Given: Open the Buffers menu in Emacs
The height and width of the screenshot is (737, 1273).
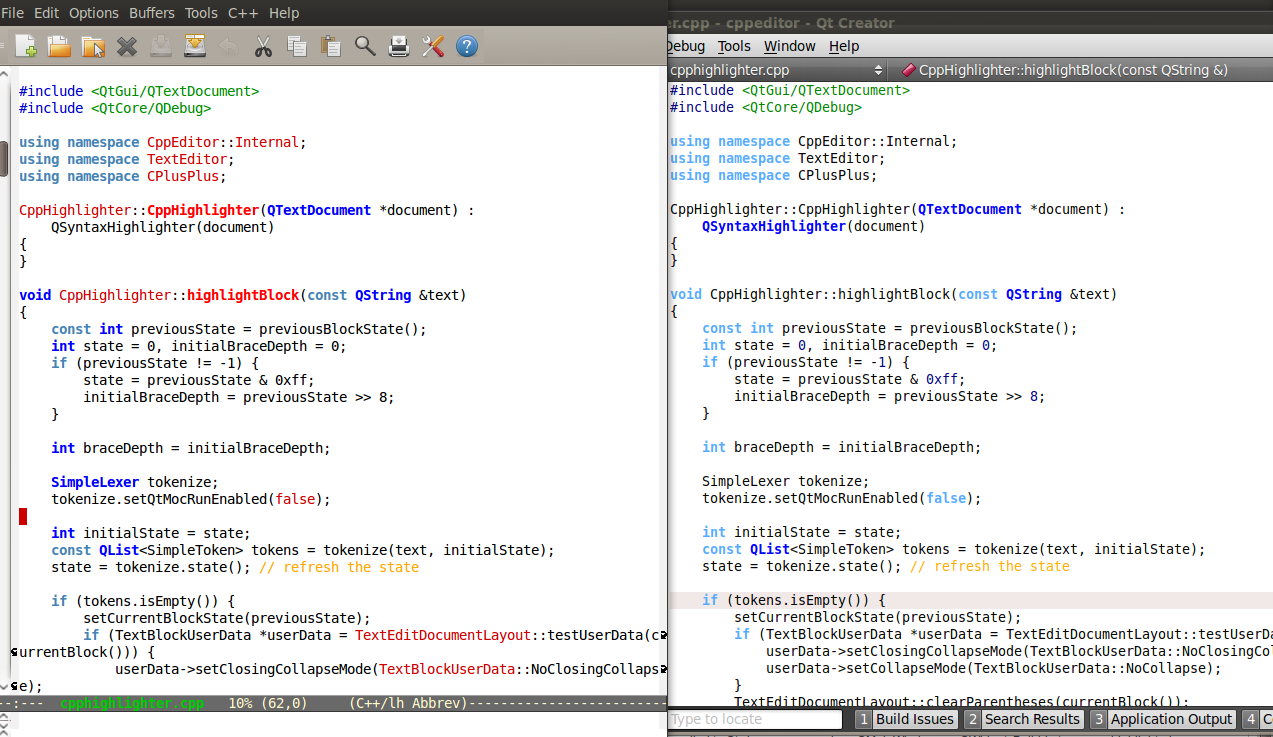Looking at the screenshot, I should coord(152,13).
